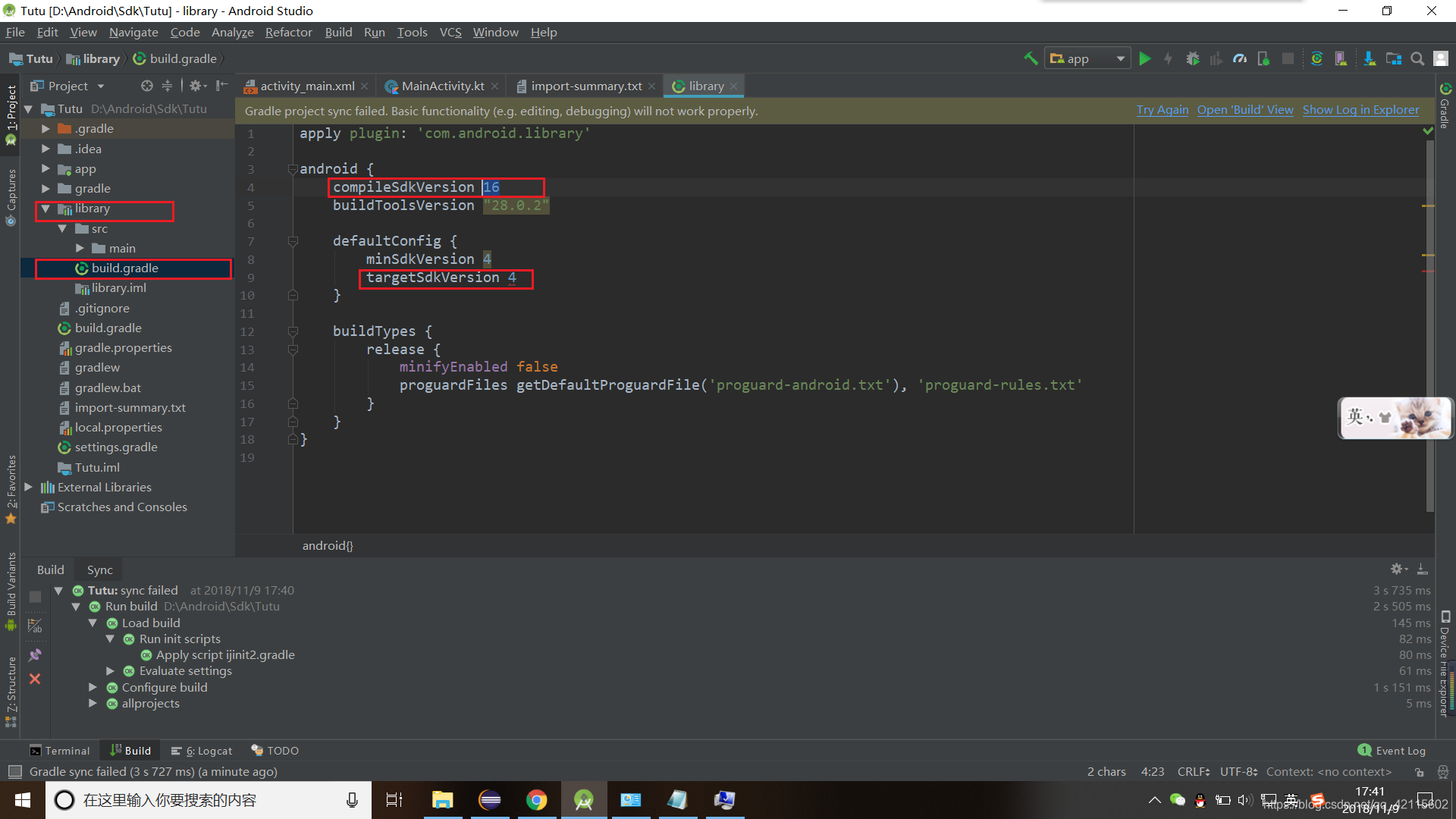Open the Terminal tool window button
This screenshot has height=819, width=1456.
(59, 750)
